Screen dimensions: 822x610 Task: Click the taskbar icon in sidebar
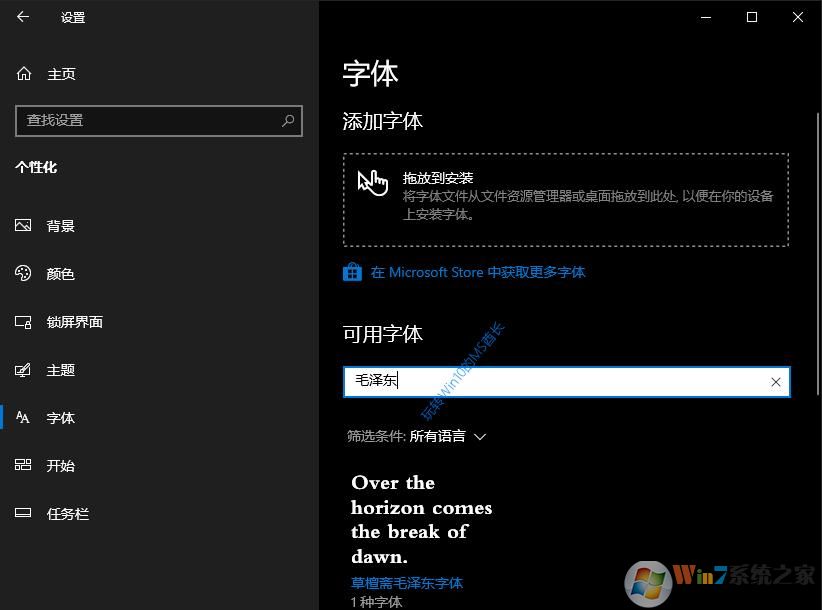[23, 513]
